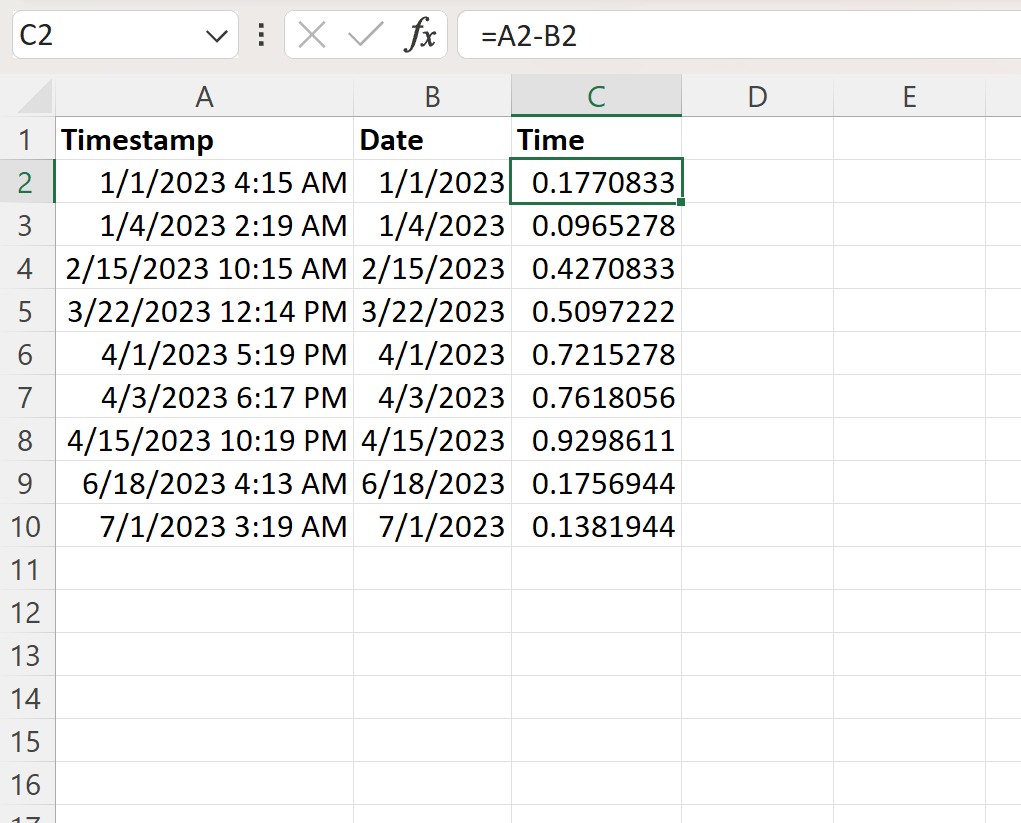Select row header 5
This screenshot has width=1021, height=823.
28,311
